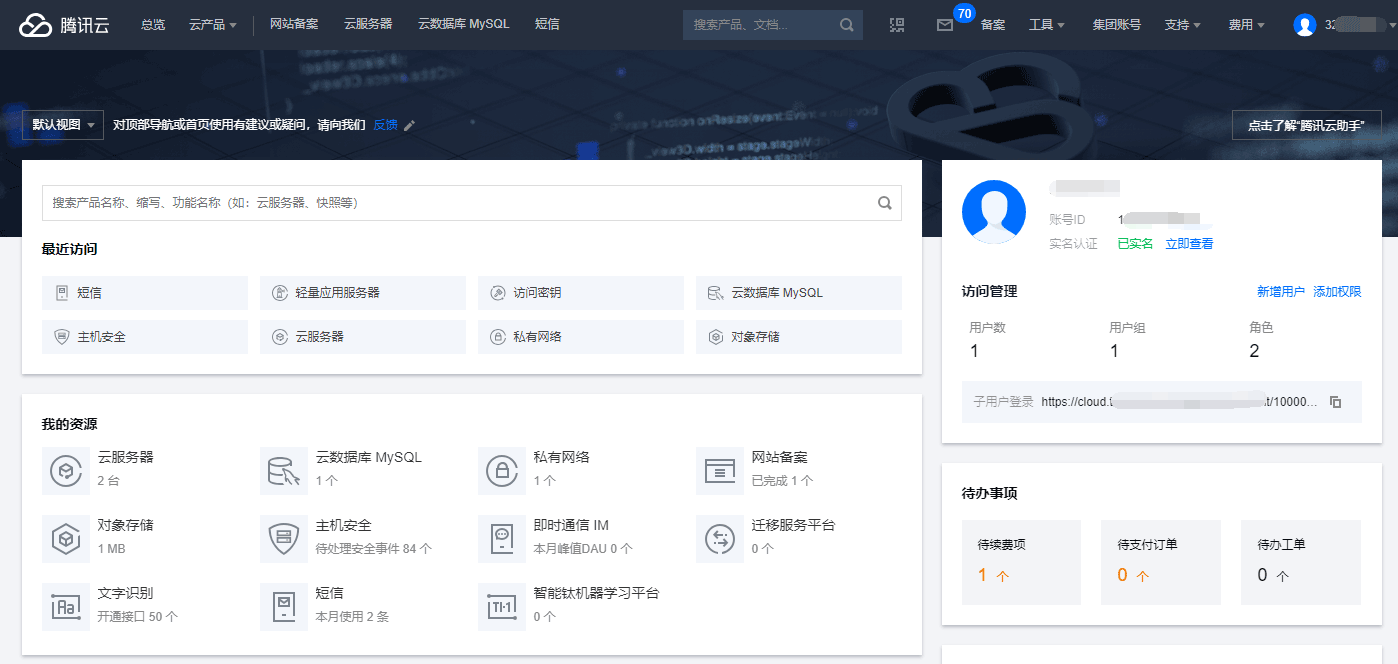Viewport: 1398px width, 664px height.
Task: Click the user avatar in top bar
Action: 1304,25
